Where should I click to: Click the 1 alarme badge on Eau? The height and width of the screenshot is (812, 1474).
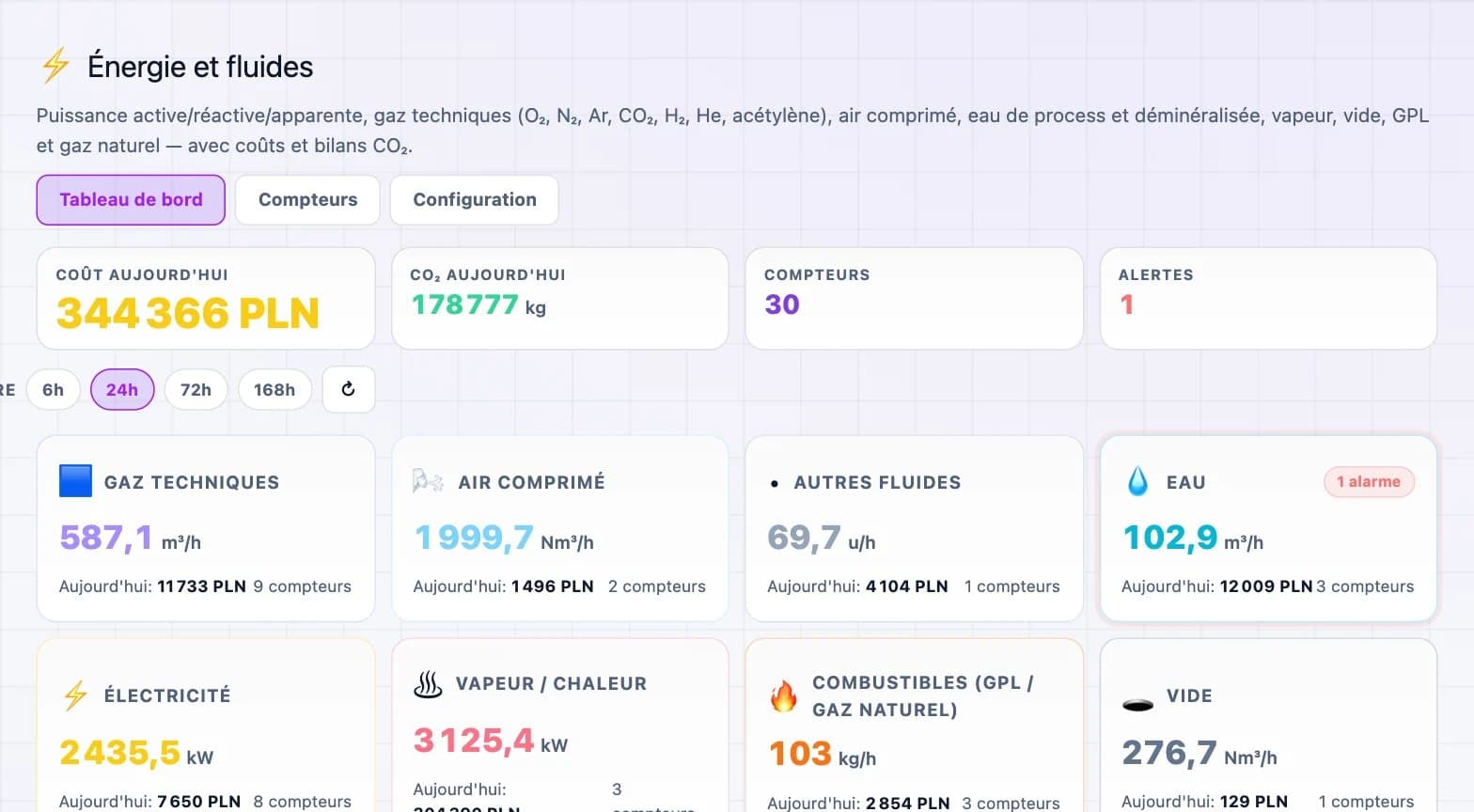[1369, 481]
